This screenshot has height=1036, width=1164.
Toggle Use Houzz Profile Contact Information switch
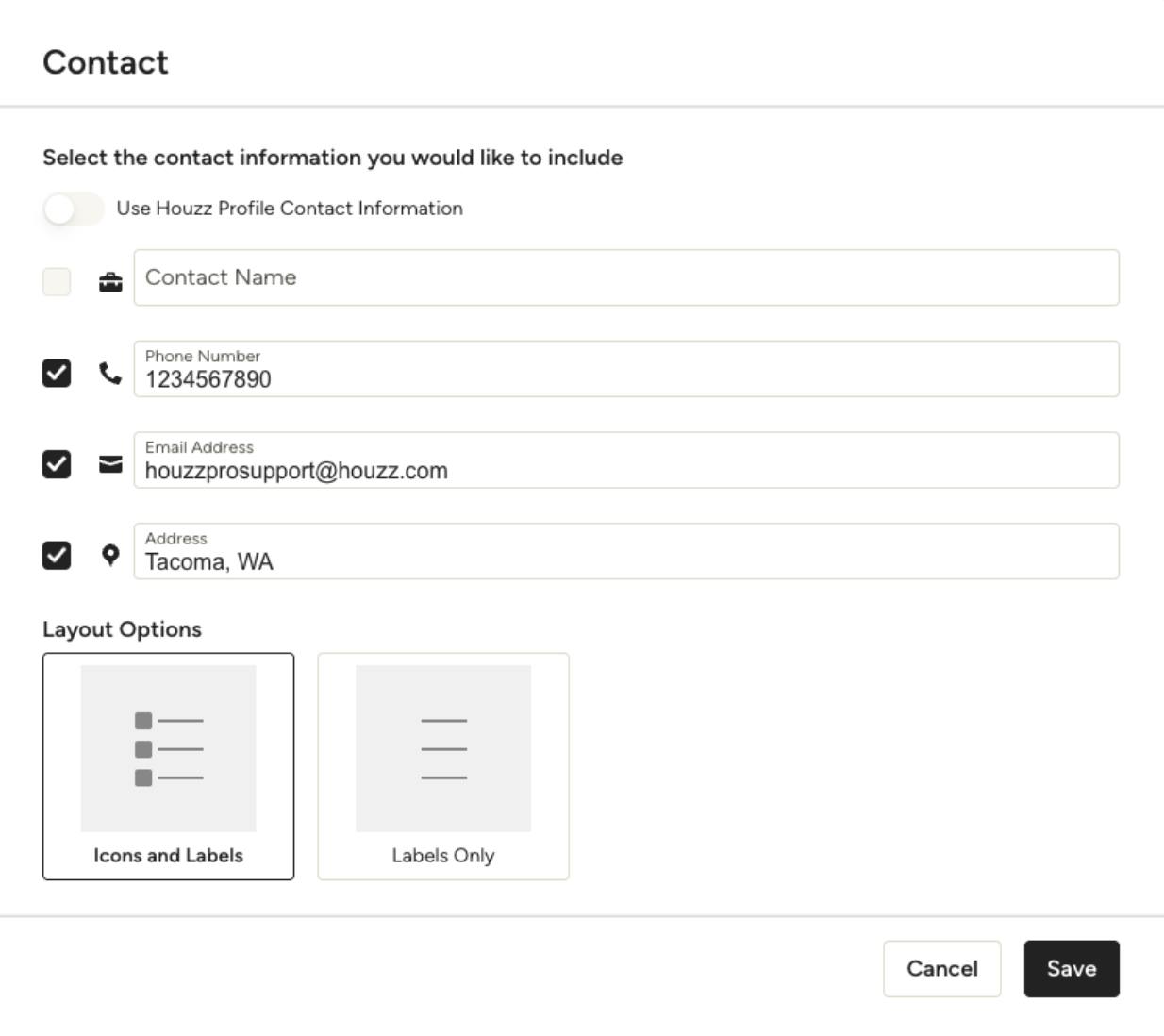(x=74, y=209)
